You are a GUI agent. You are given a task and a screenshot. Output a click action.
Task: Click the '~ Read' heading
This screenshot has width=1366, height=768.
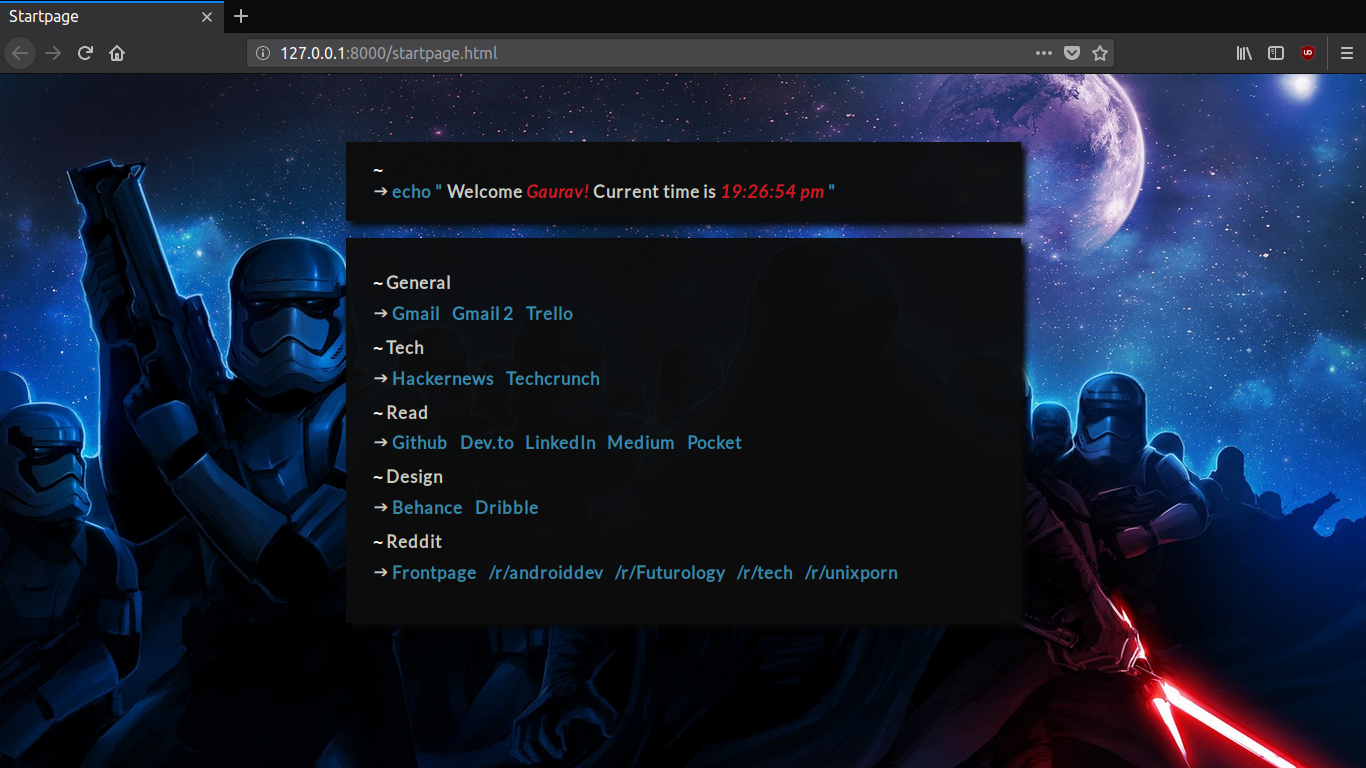pos(400,413)
